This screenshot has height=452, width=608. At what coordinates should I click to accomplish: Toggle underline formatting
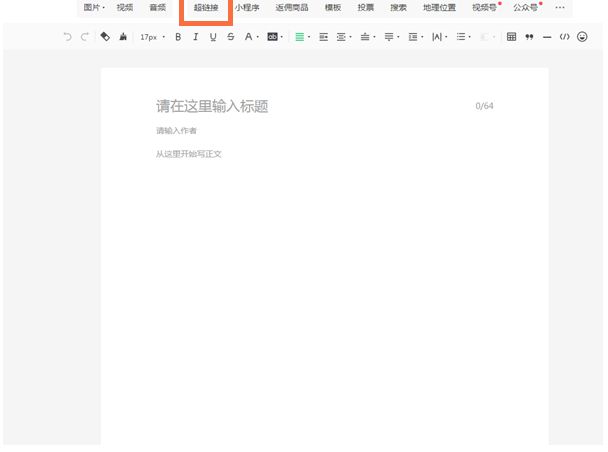(x=213, y=37)
